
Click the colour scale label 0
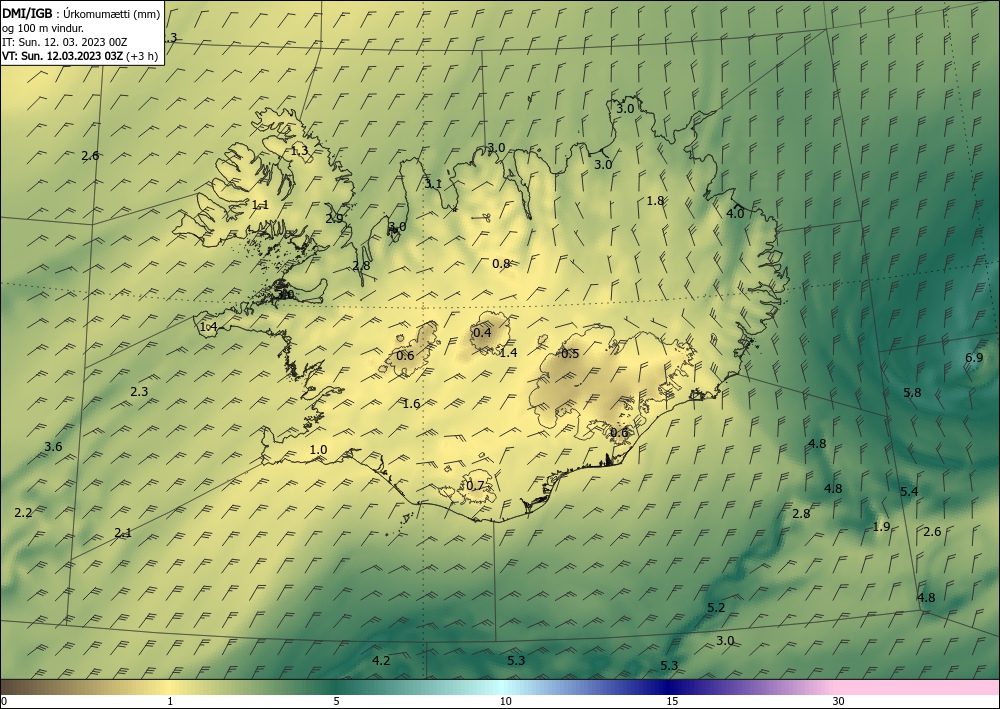tap(4, 702)
